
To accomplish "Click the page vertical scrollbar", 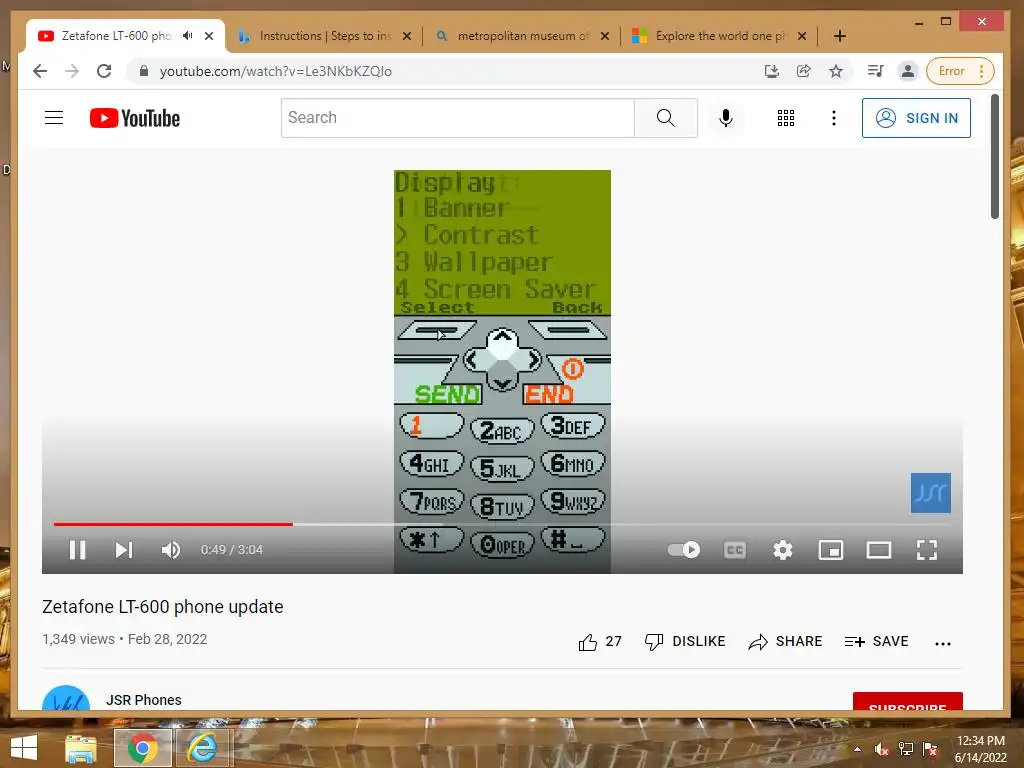I will pos(995,157).
